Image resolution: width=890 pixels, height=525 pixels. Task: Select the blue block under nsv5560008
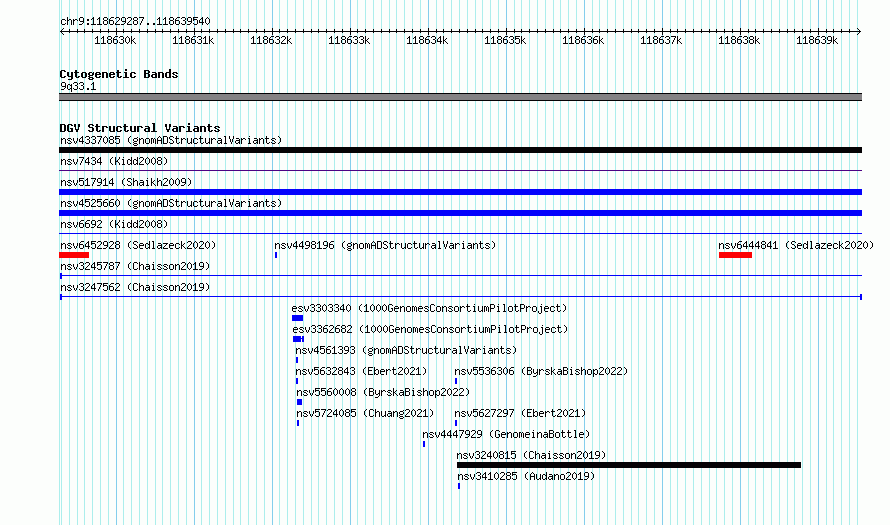click(x=300, y=402)
